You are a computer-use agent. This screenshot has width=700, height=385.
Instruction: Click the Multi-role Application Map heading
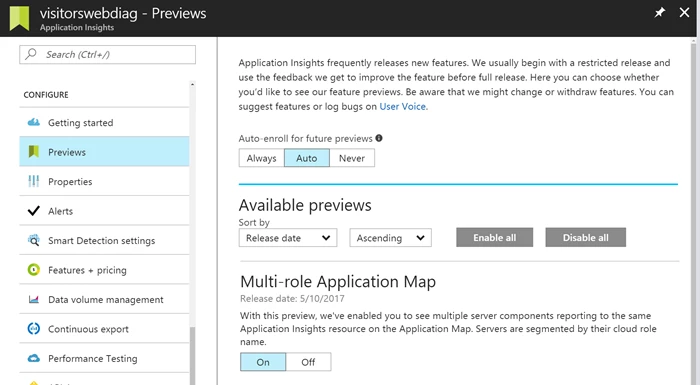338,282
